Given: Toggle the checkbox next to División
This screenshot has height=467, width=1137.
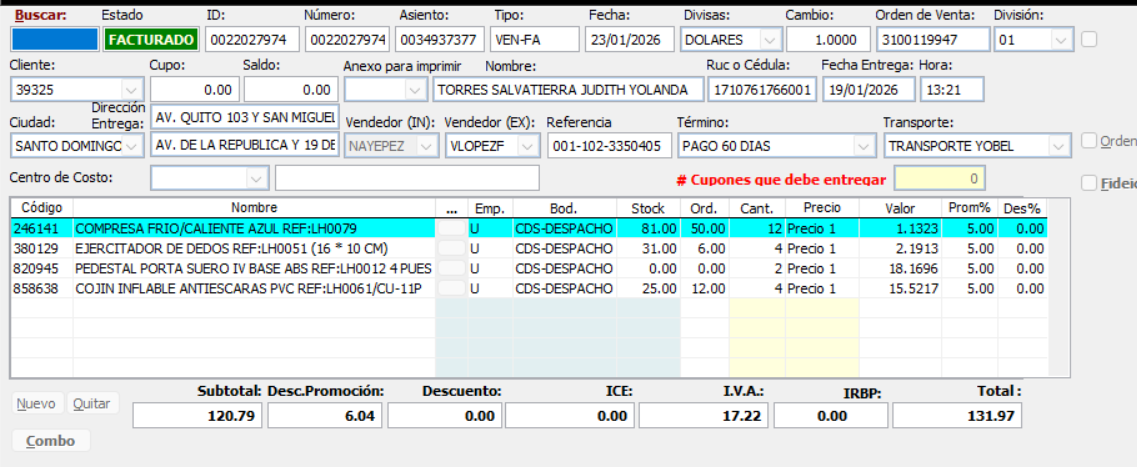Looking at the screenshot, I should click(x=1089, y=40).
